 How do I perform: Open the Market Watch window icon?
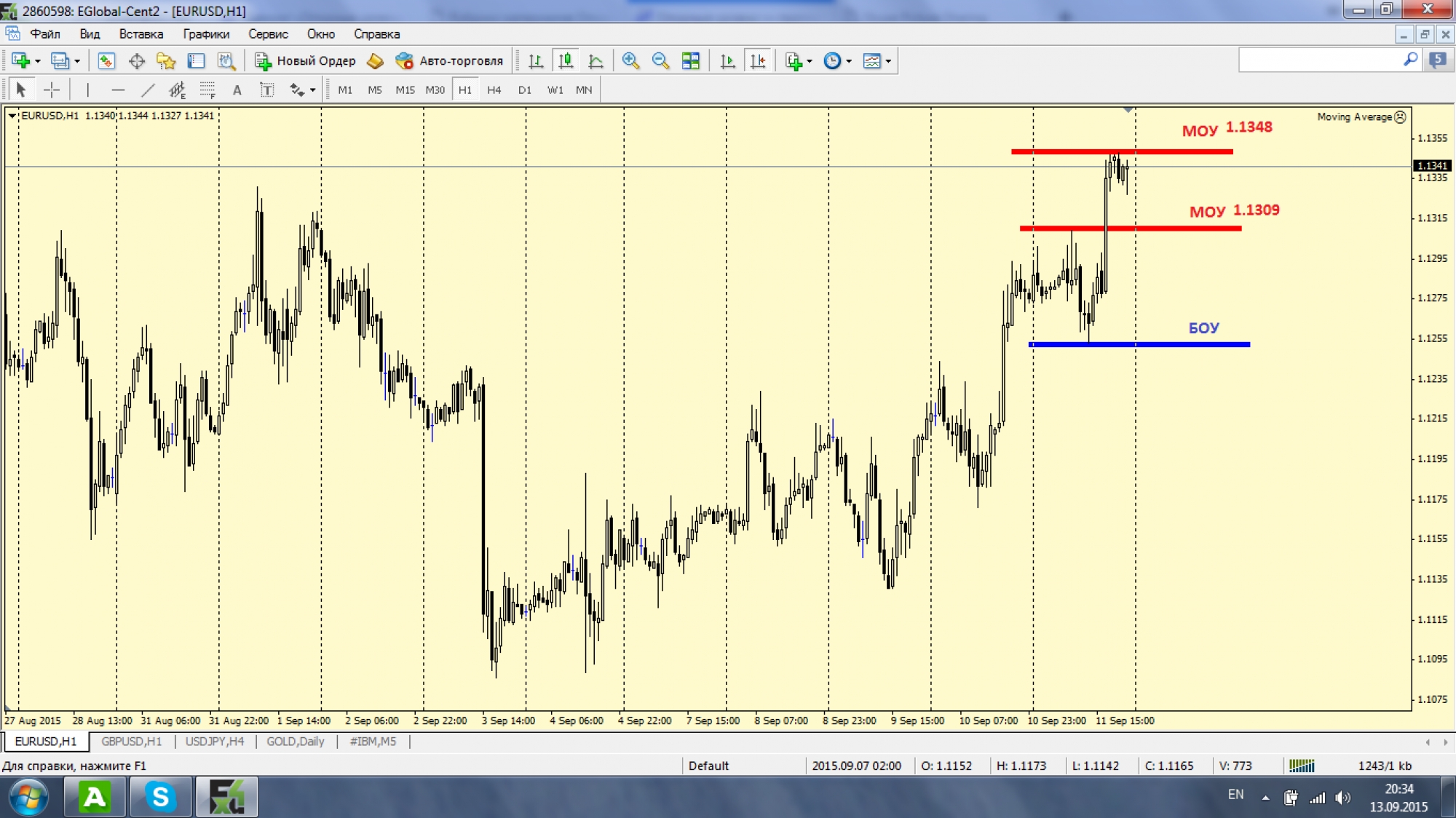(106, 61)
